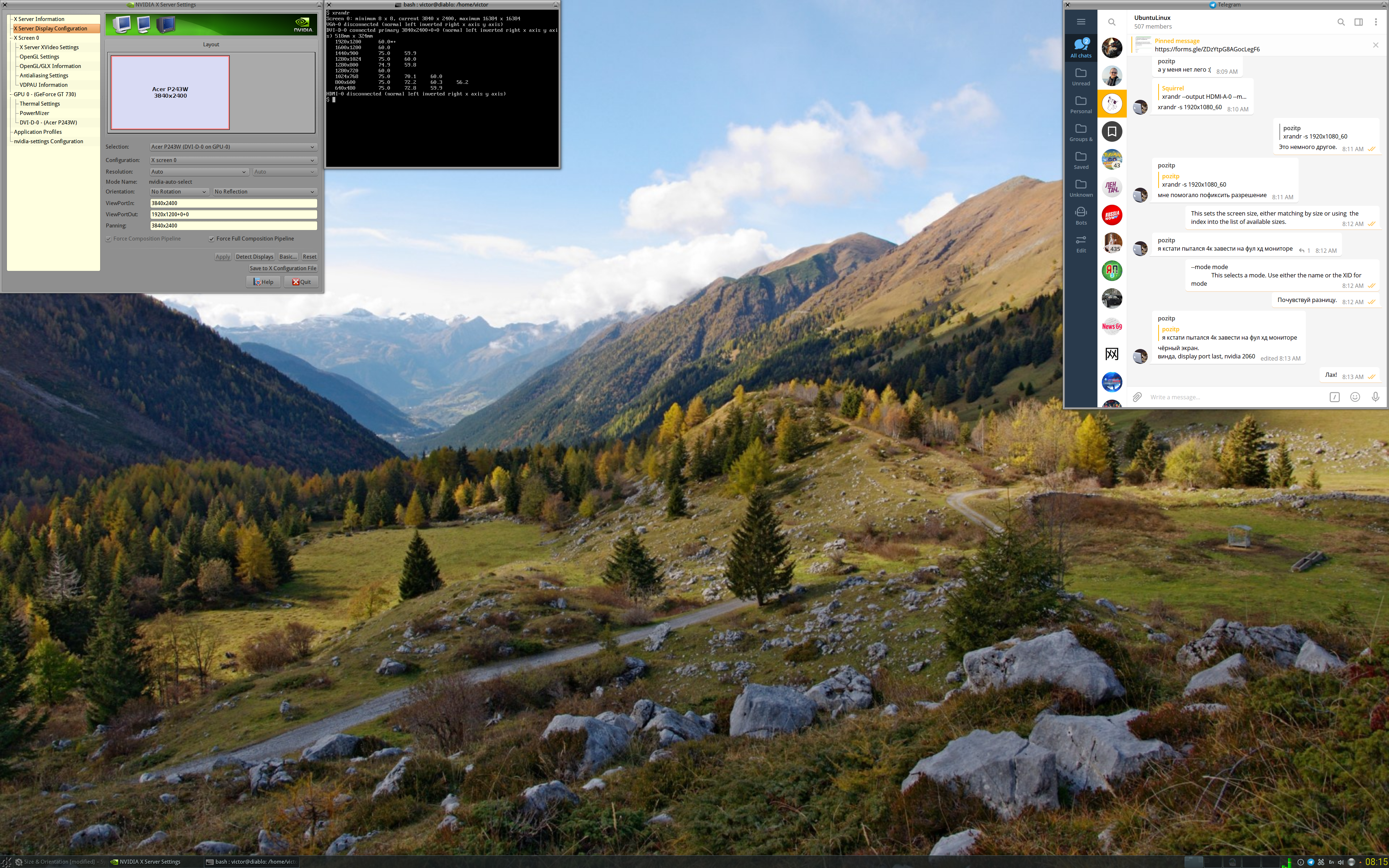Screen dimensions: 1389x868
Task: Open OpenGL Settings in NVIDIA tree
Action: tap(39, 57)
